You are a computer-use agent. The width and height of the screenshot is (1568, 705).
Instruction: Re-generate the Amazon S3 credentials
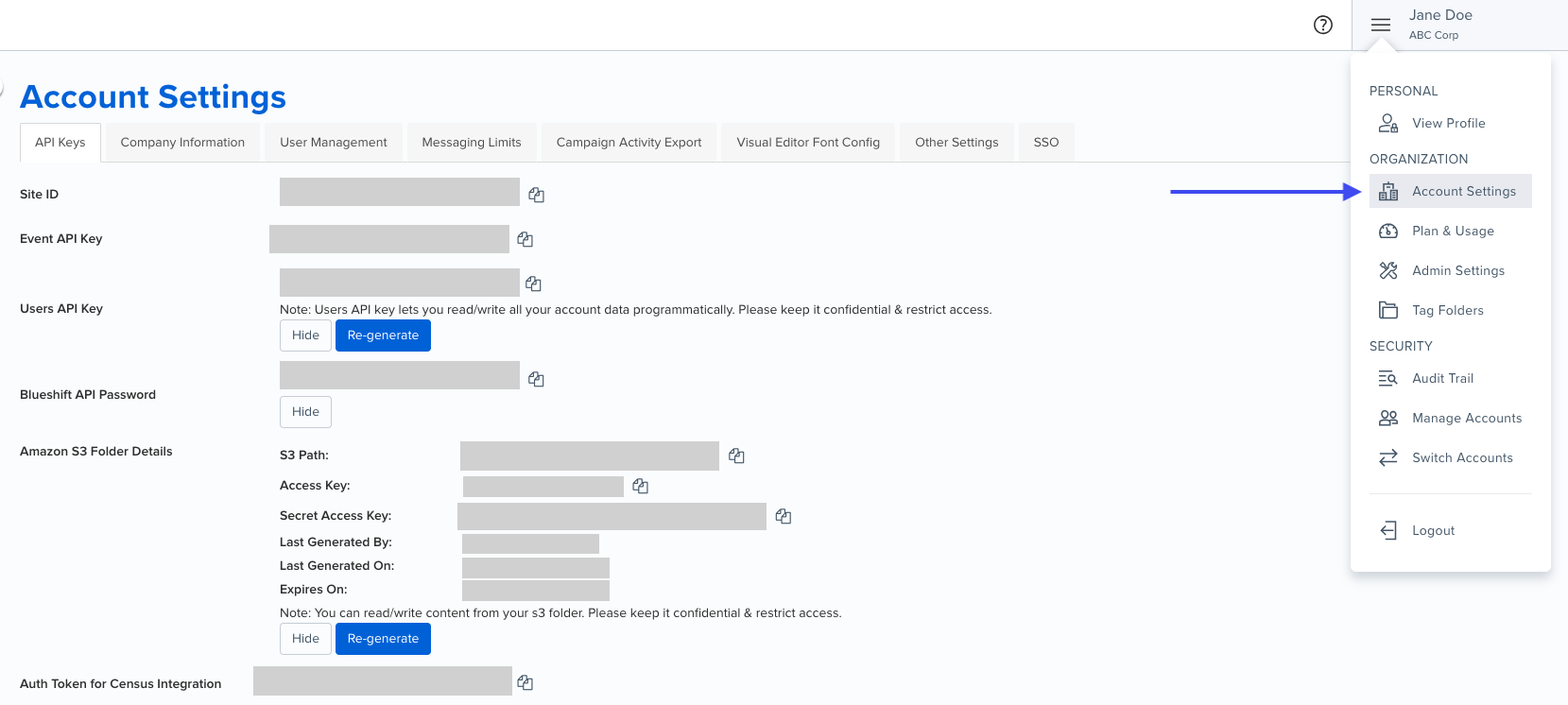(383, 639)
